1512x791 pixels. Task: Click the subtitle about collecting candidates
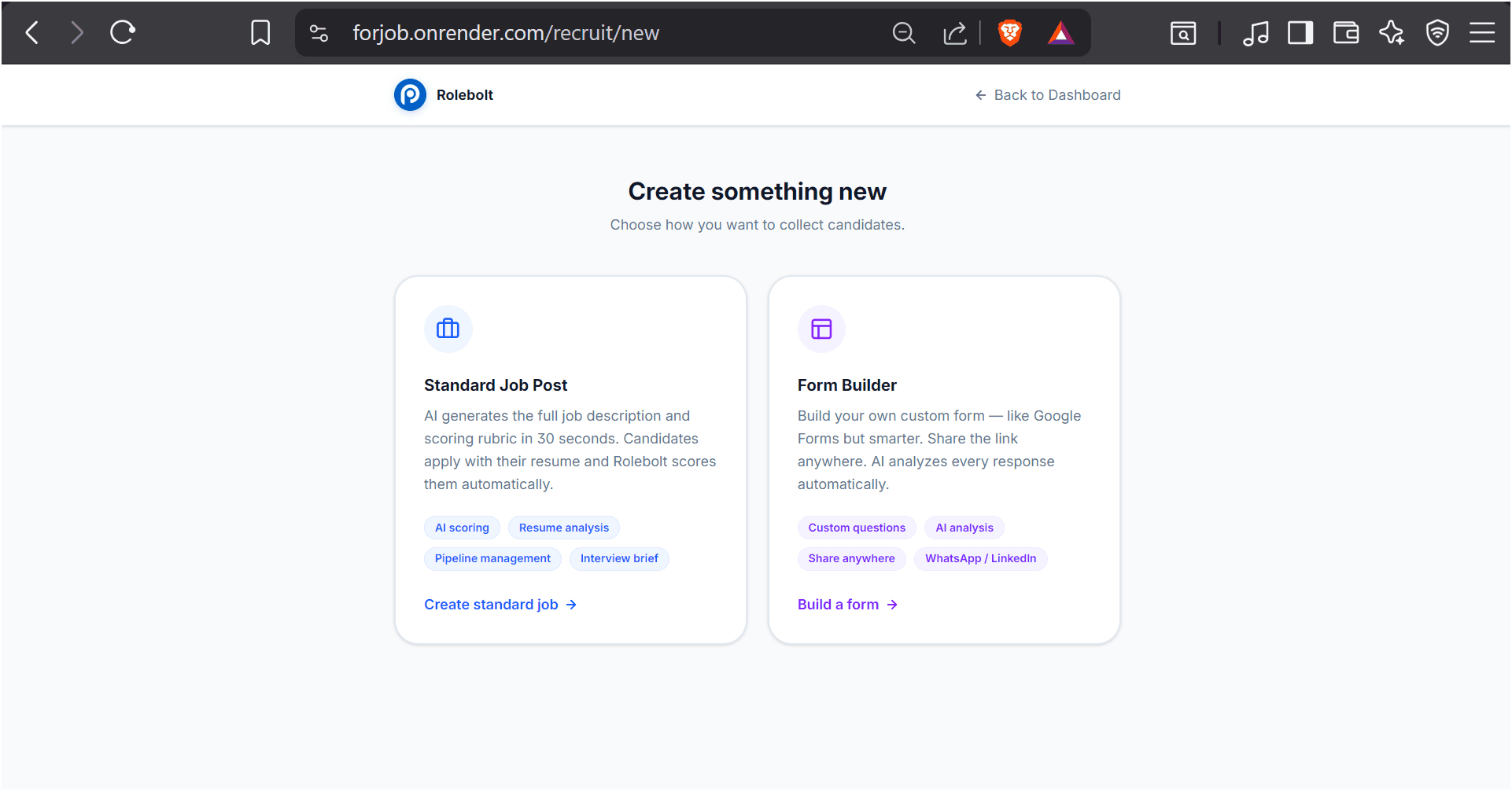(757, 225)
